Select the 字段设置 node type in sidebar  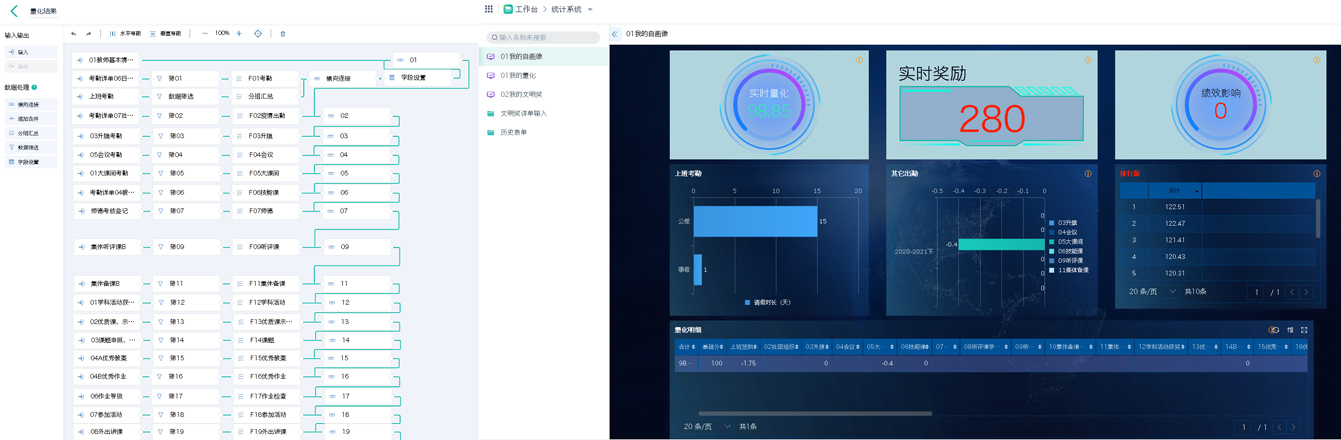click(31, 162)
